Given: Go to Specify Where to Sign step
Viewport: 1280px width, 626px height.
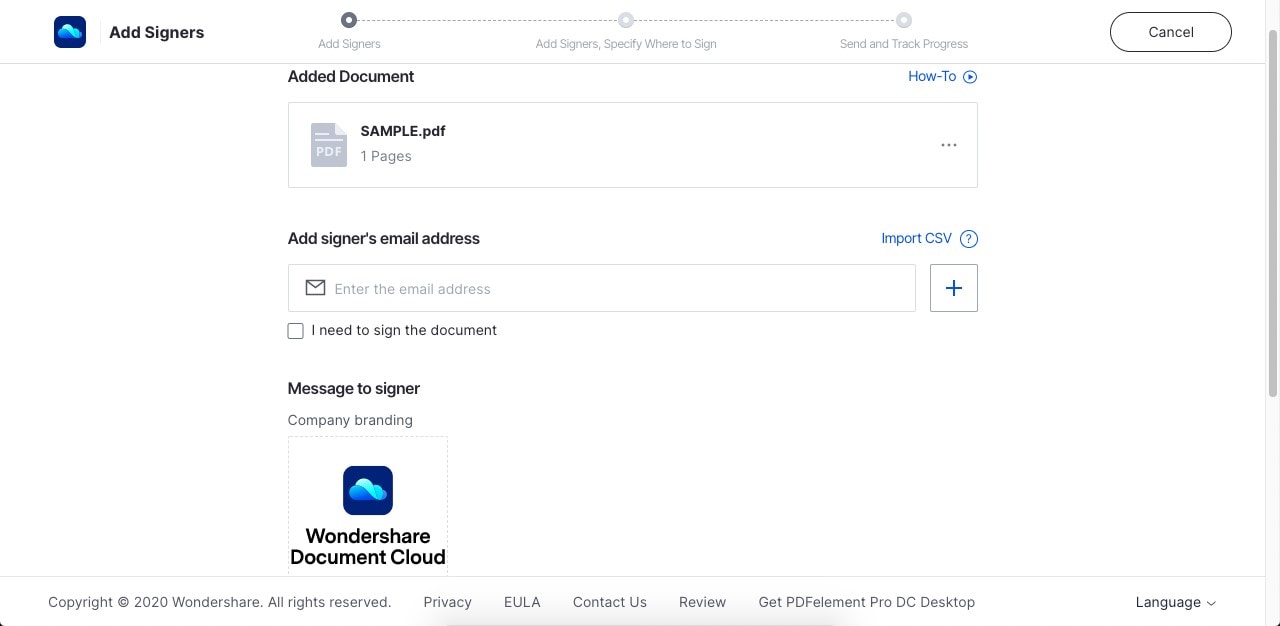Looking at the screenshot, I should pos(626,20).
